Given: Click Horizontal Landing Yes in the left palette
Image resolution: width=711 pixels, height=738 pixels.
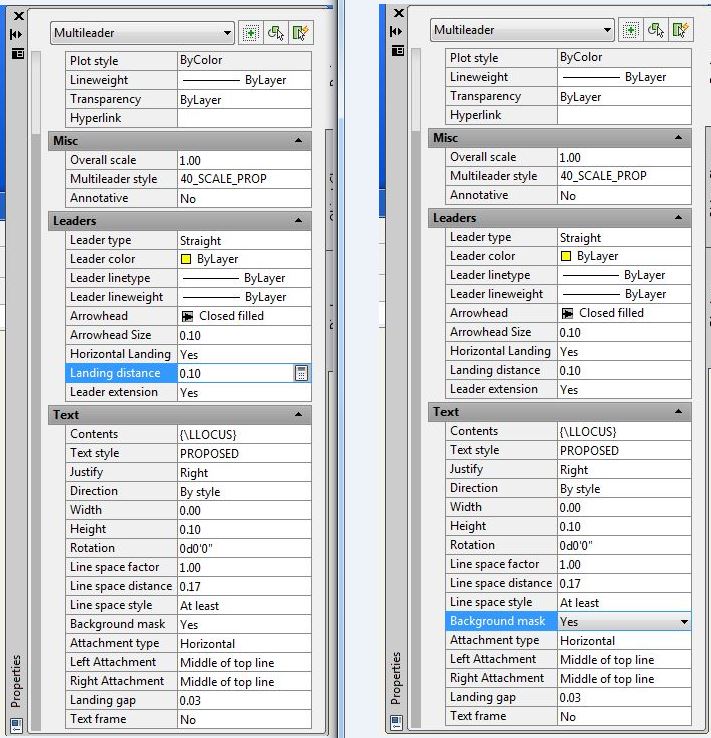Looking at the screenshot, I should pyautogui.click(x=244, y=354).
